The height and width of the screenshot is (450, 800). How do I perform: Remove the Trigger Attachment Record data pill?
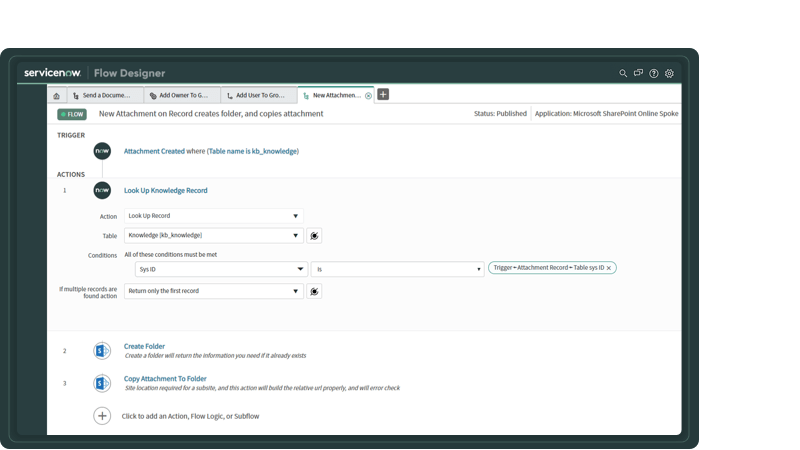click(609, 268)
